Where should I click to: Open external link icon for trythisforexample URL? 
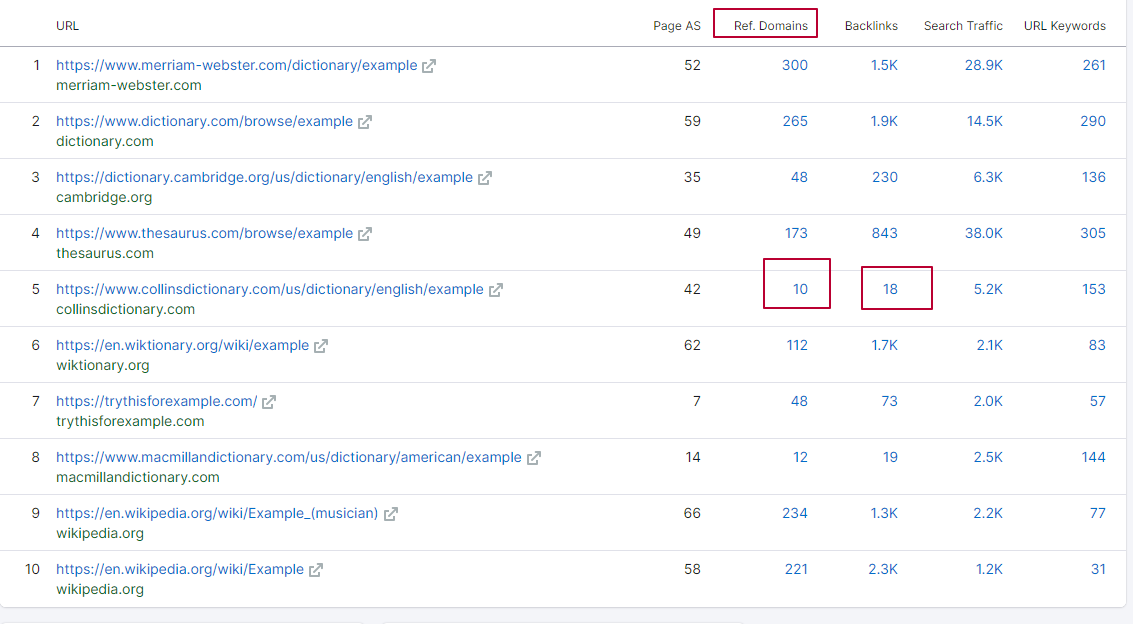point(269,402)
